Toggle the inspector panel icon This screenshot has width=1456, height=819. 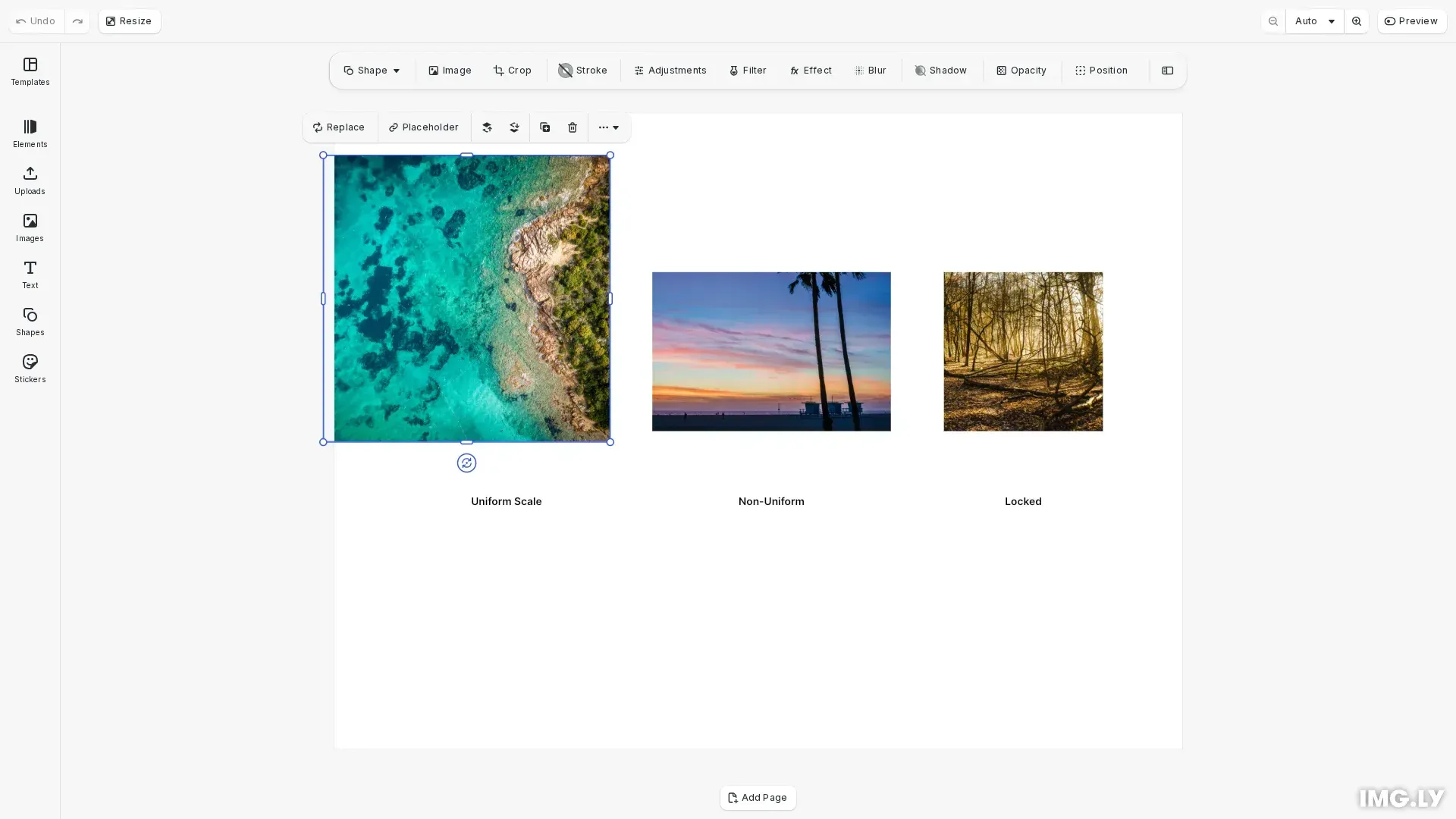[x=1168, y=71]
